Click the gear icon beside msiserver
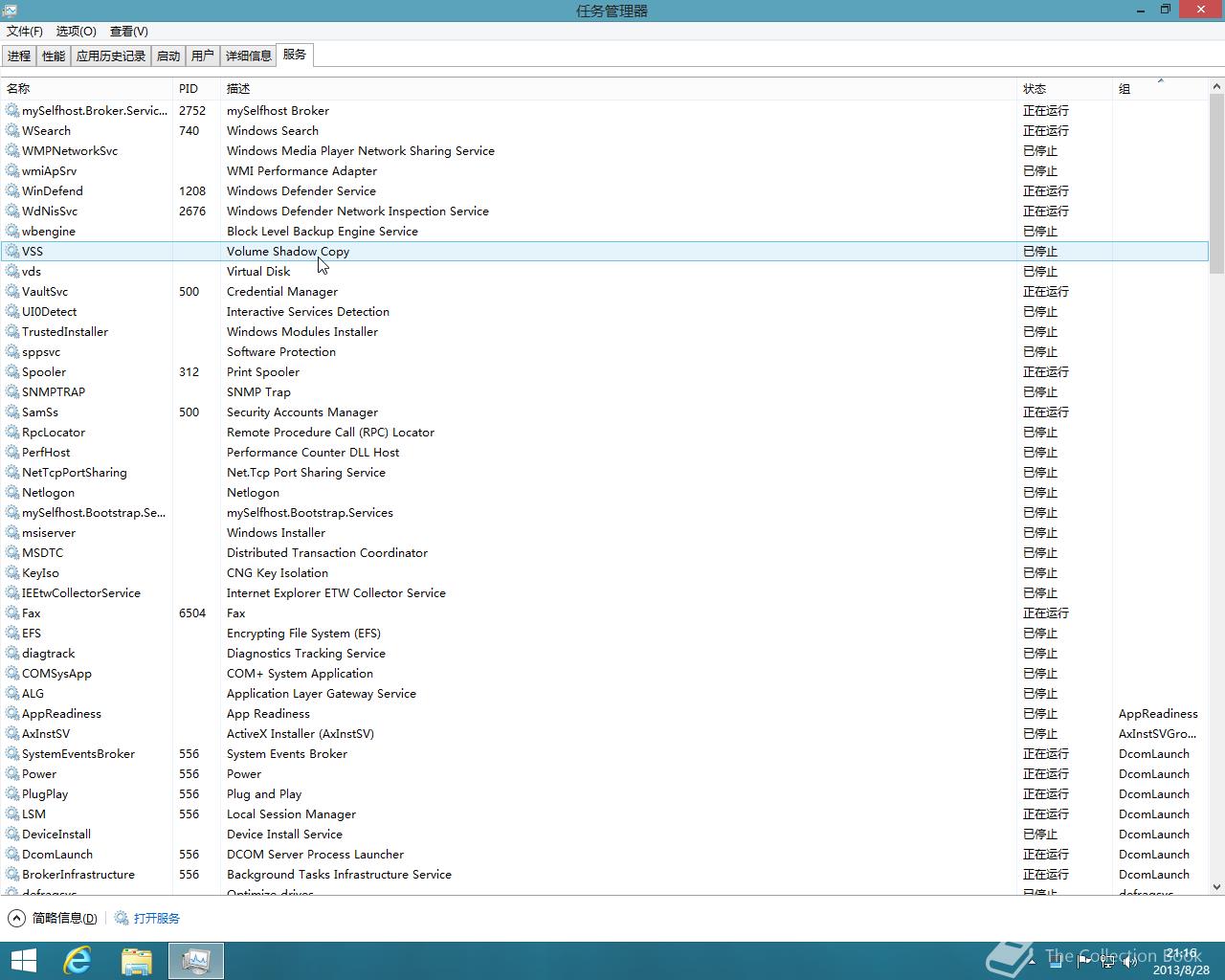This screenshot has height=980, width=1225. point(12,533)
